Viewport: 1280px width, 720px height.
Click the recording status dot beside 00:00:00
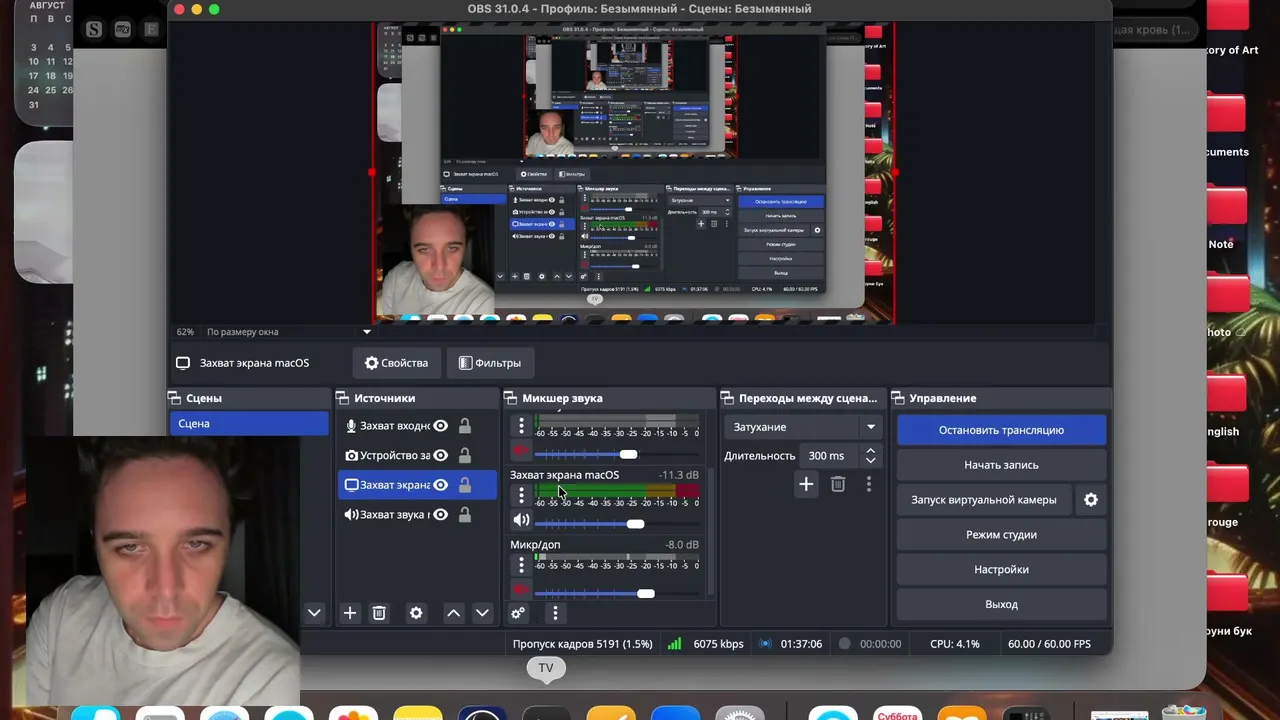click(x=845, y=644)
